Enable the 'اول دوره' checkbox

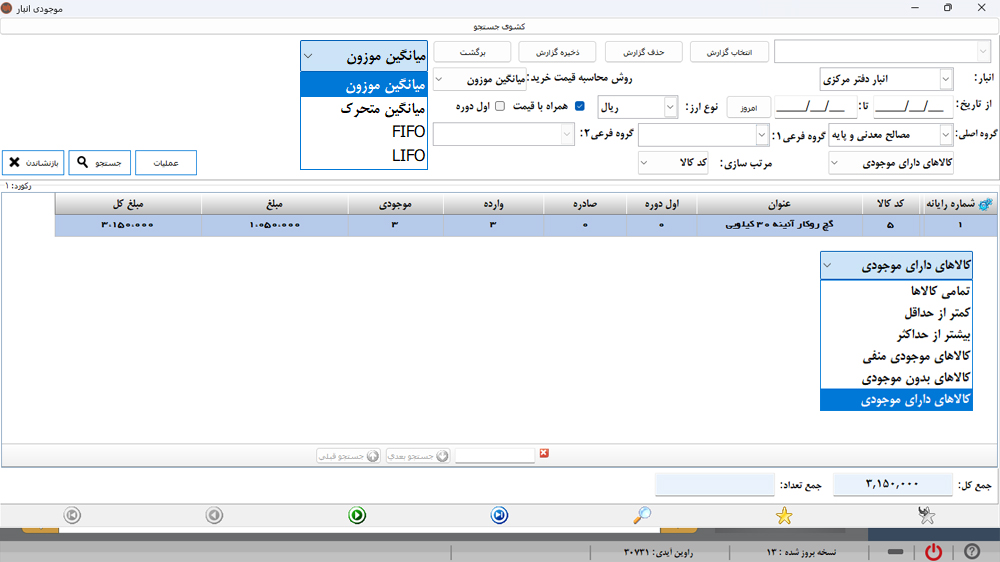click(500, 106)
